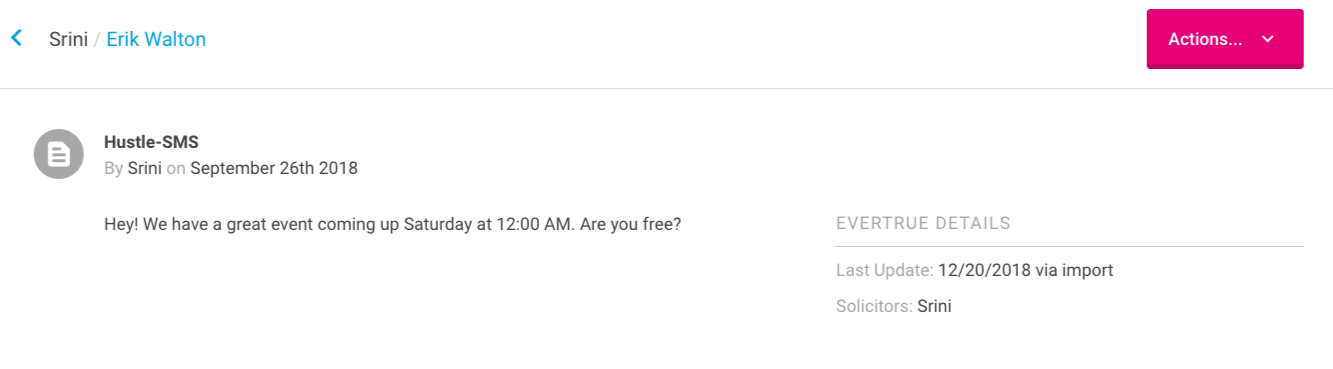Click the Hustle-SMS interaction title
The width and height of the screenshot is (1333, 369).
(151, 142)
